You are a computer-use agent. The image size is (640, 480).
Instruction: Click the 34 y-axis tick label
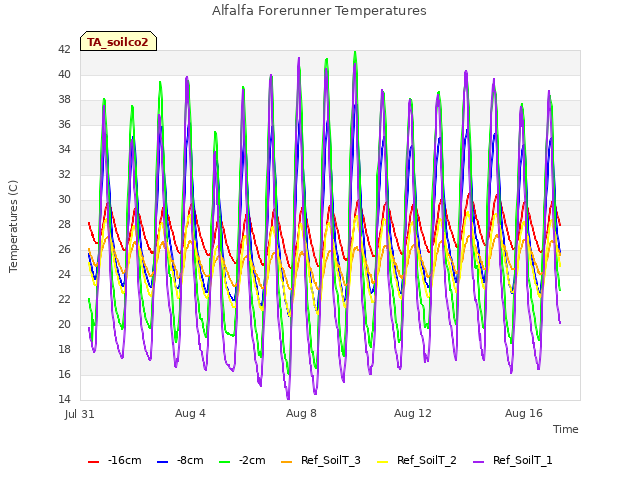coord(64,150)
